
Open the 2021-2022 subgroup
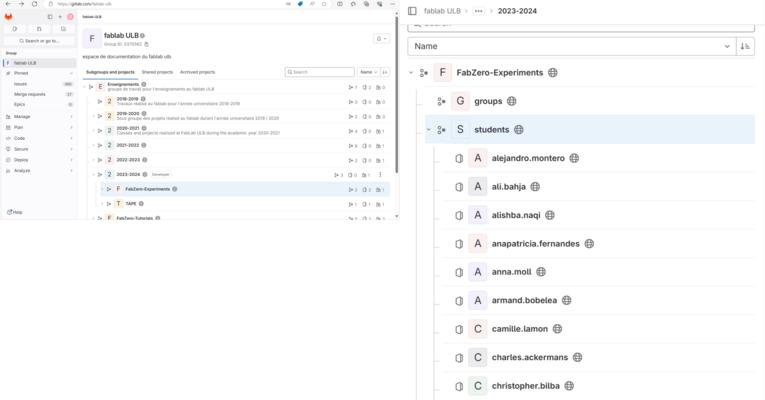pos(128,145)
